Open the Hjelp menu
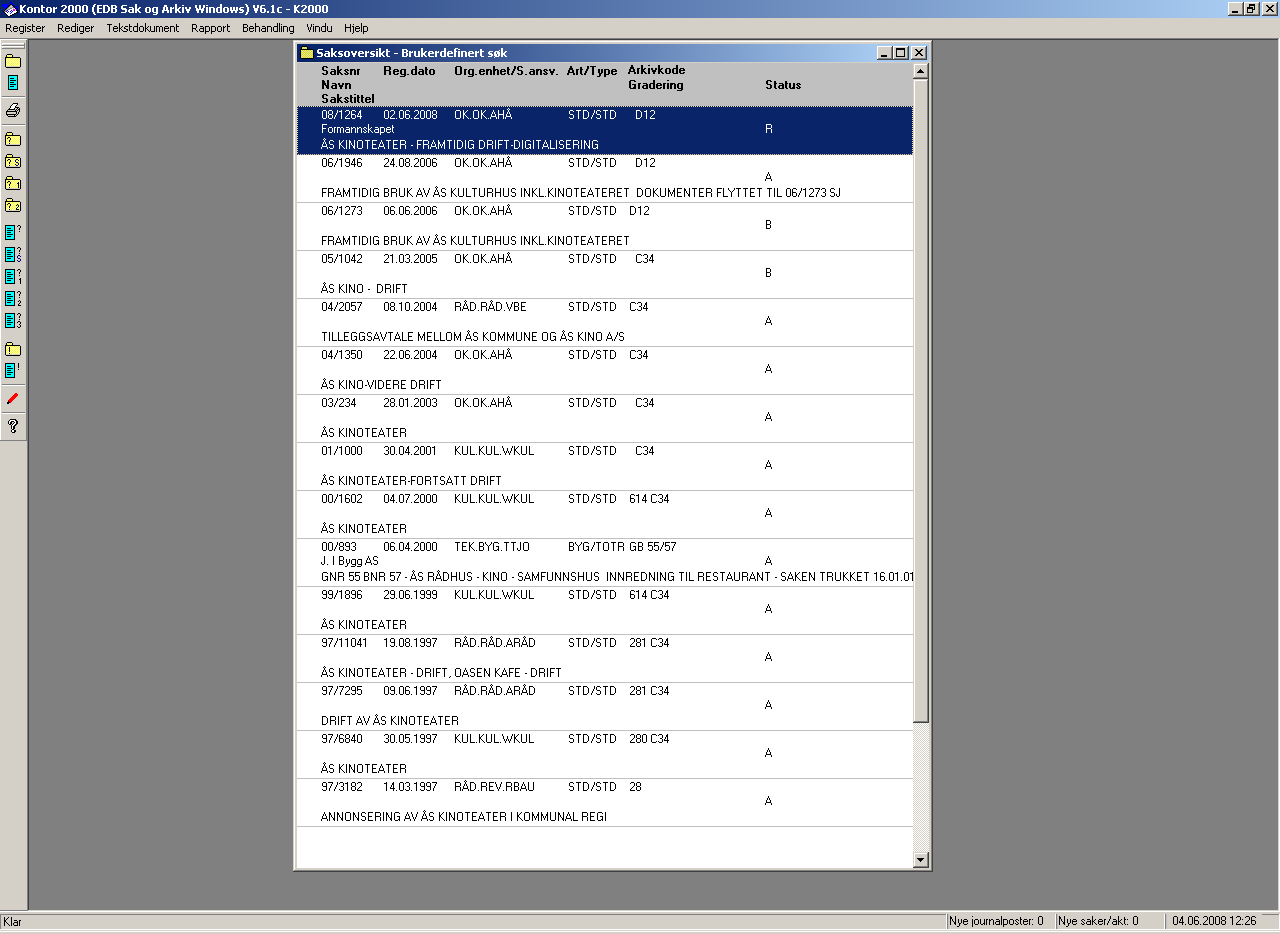 356,28
